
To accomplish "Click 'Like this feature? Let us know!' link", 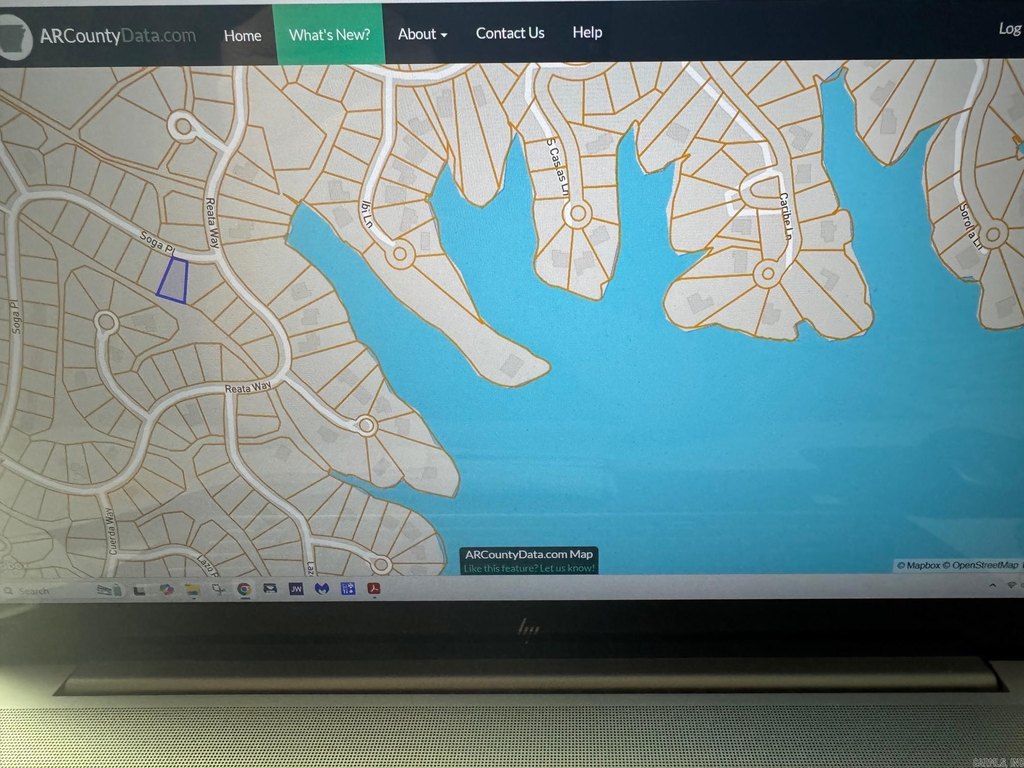I will (529, 568).
